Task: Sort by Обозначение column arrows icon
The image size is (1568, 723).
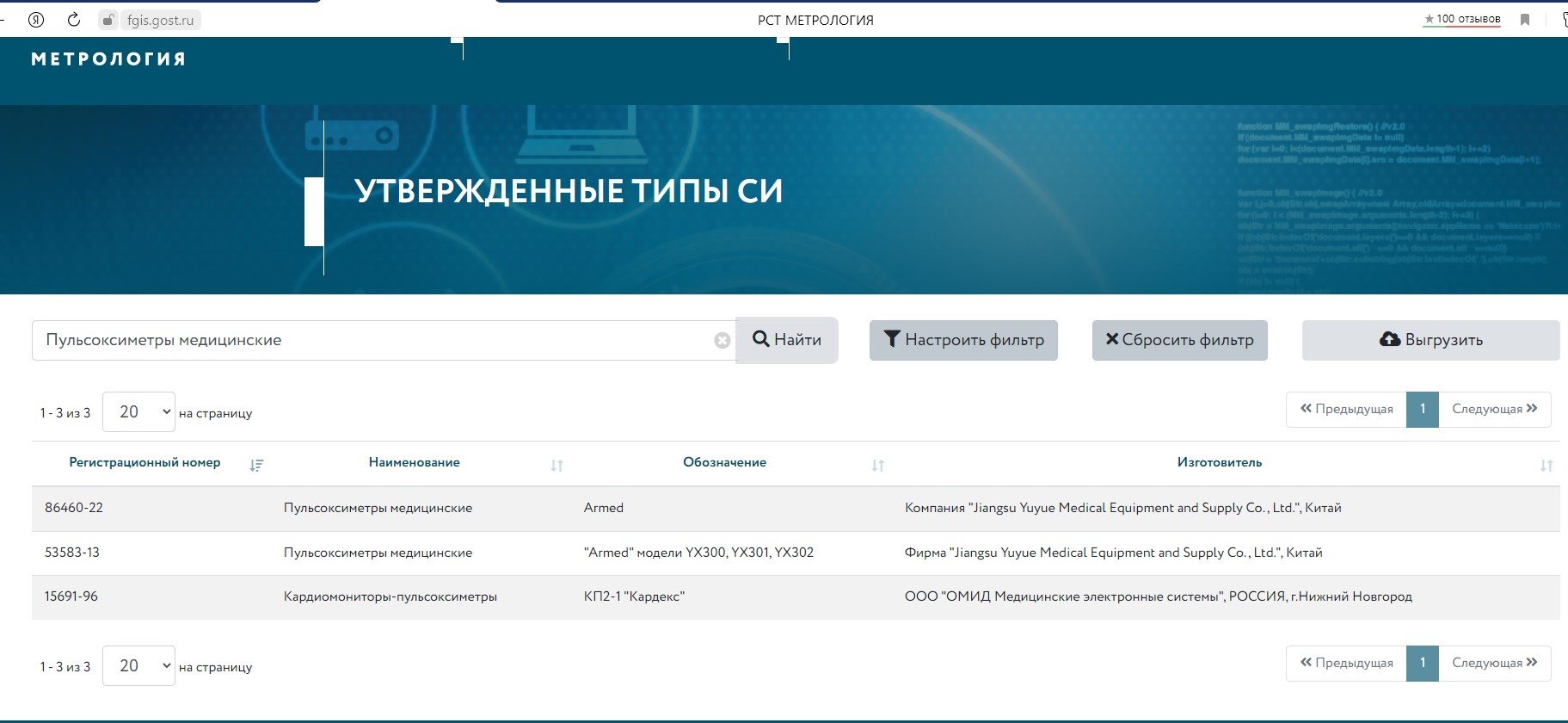Action: (877, 466)
